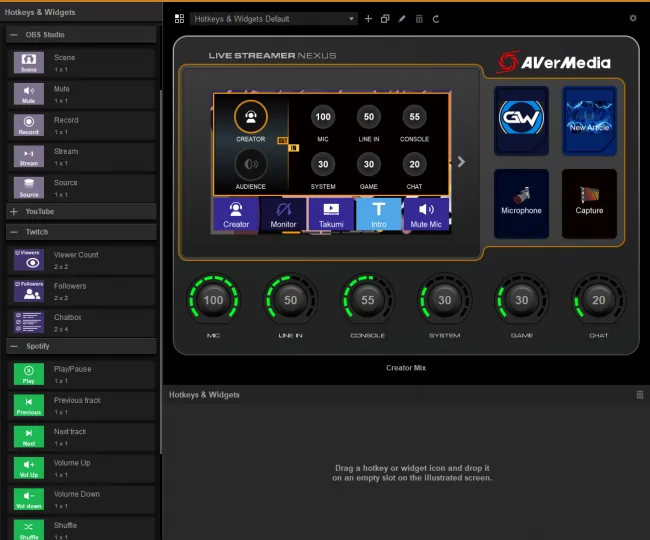This screenshot has width=650, height=540.
Task: Click SYSTEM level 30 on screen
Action: 323,165
